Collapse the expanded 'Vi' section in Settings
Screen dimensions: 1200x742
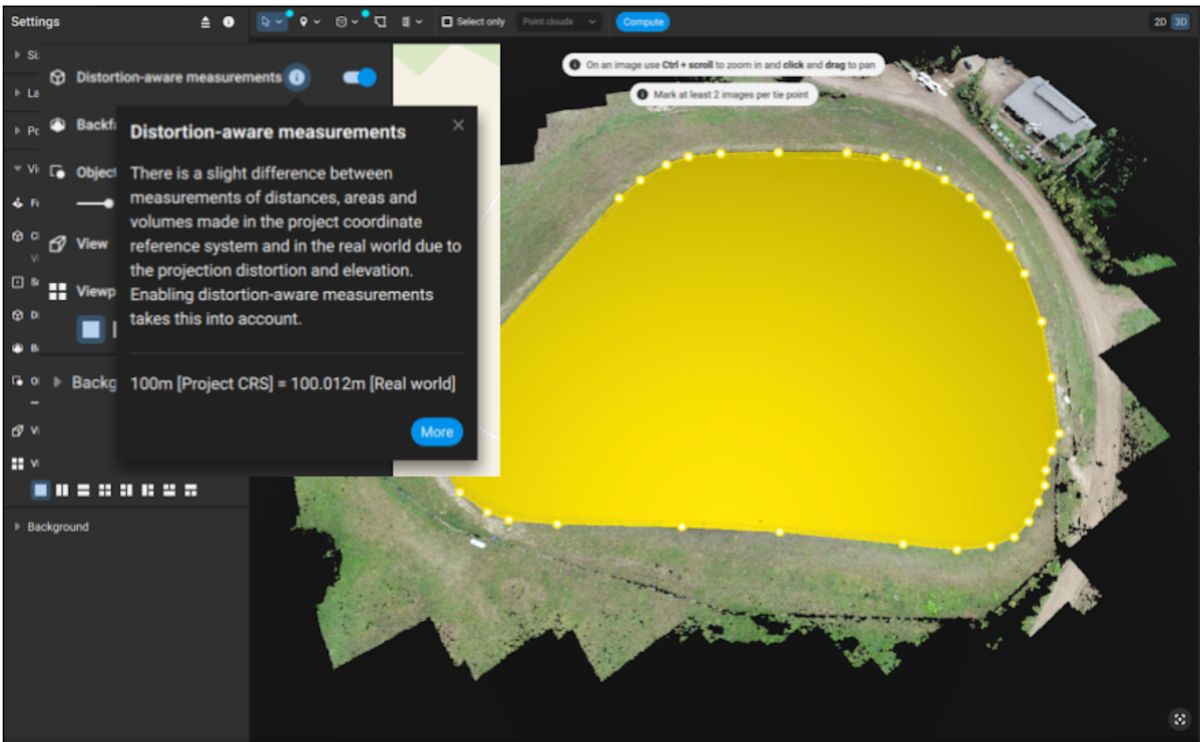click(18, 169)
